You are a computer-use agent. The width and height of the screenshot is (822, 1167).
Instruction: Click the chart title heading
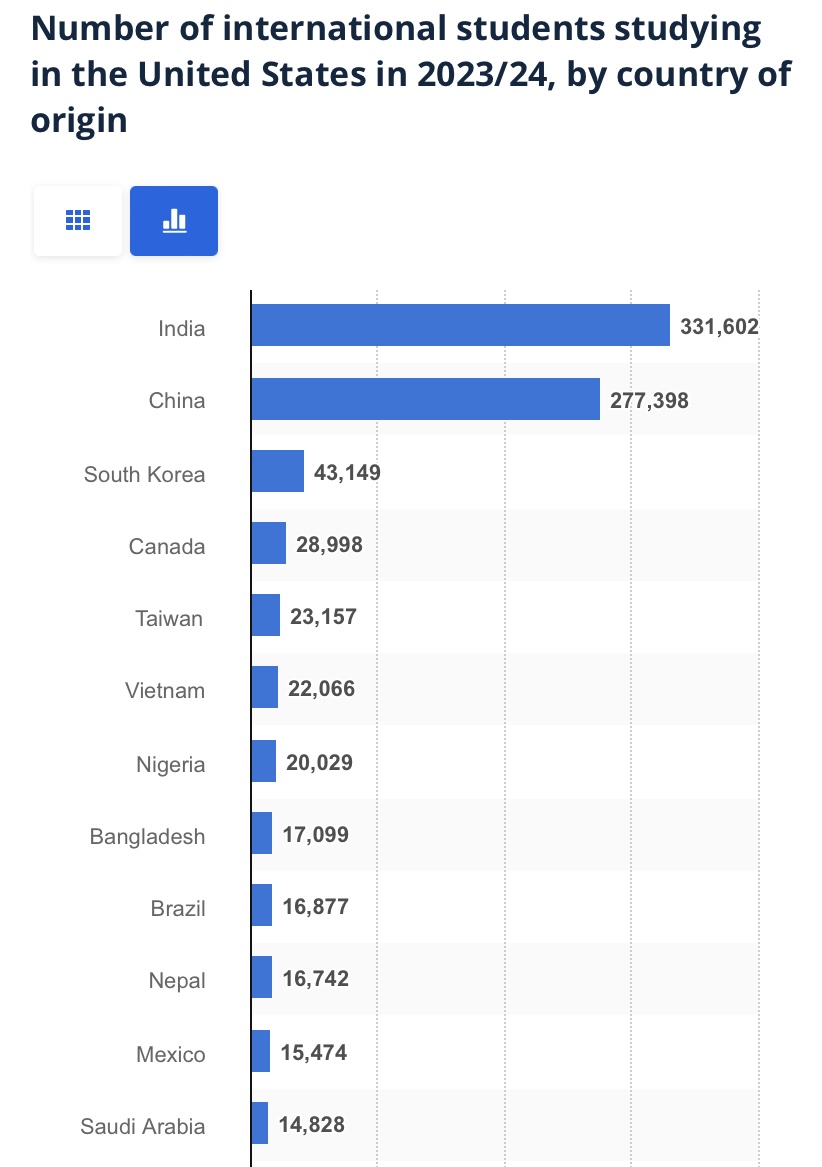[x=411, y=75]
